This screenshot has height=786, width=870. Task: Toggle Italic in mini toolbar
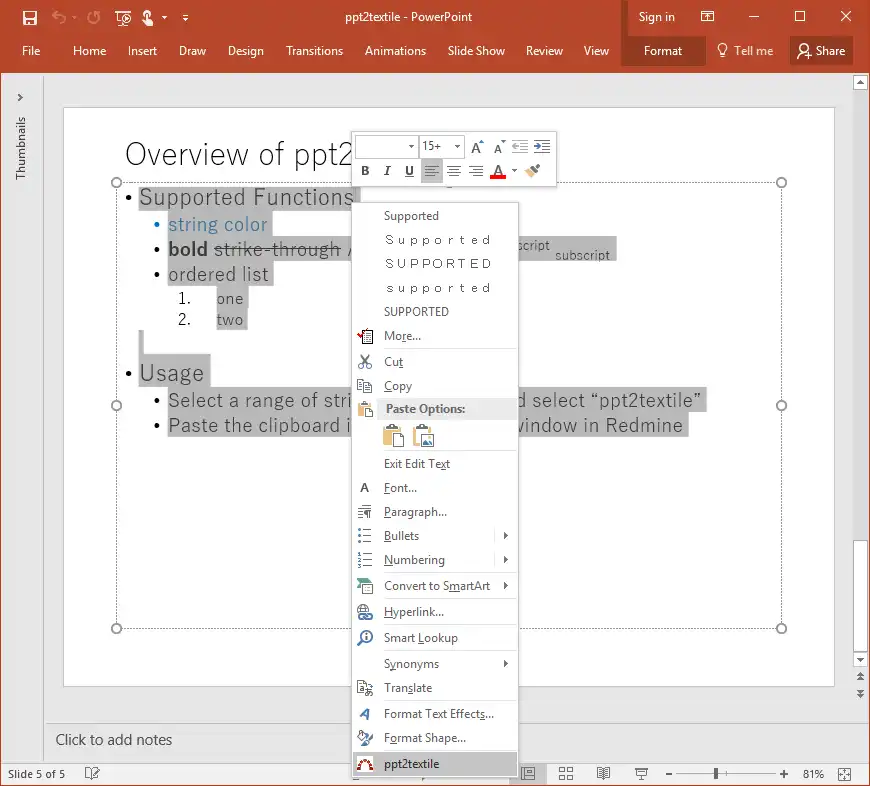click(x=387, y=171)
